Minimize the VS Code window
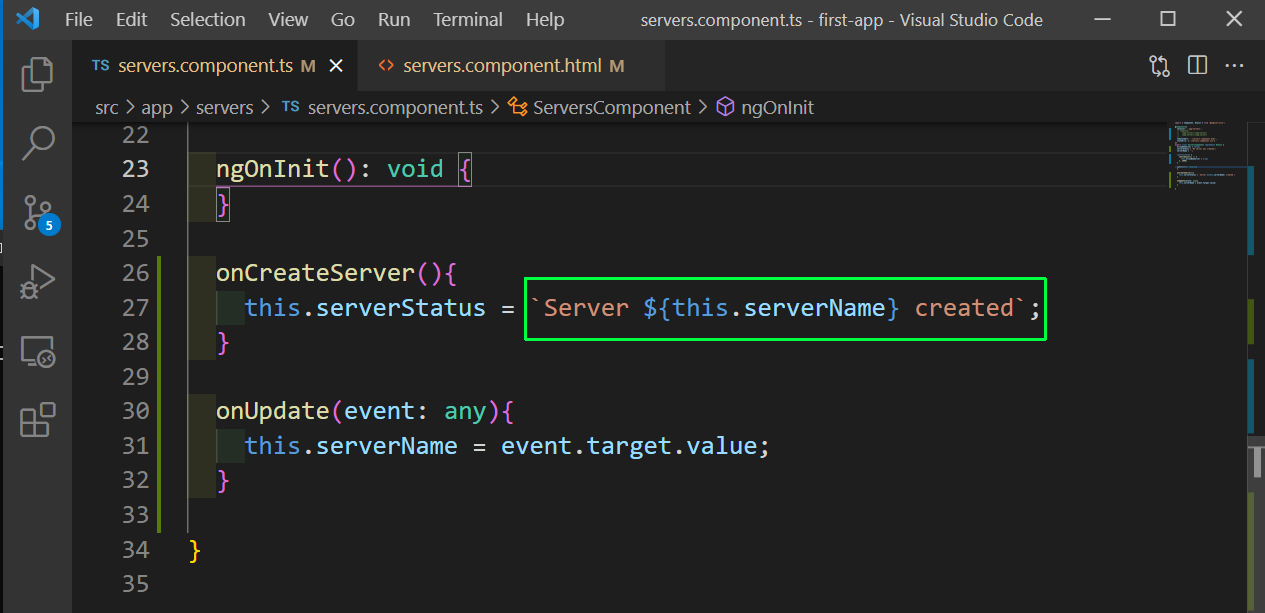This screenshot has width=1265, height=613. pyautogui.click(x=1102, y=19)
